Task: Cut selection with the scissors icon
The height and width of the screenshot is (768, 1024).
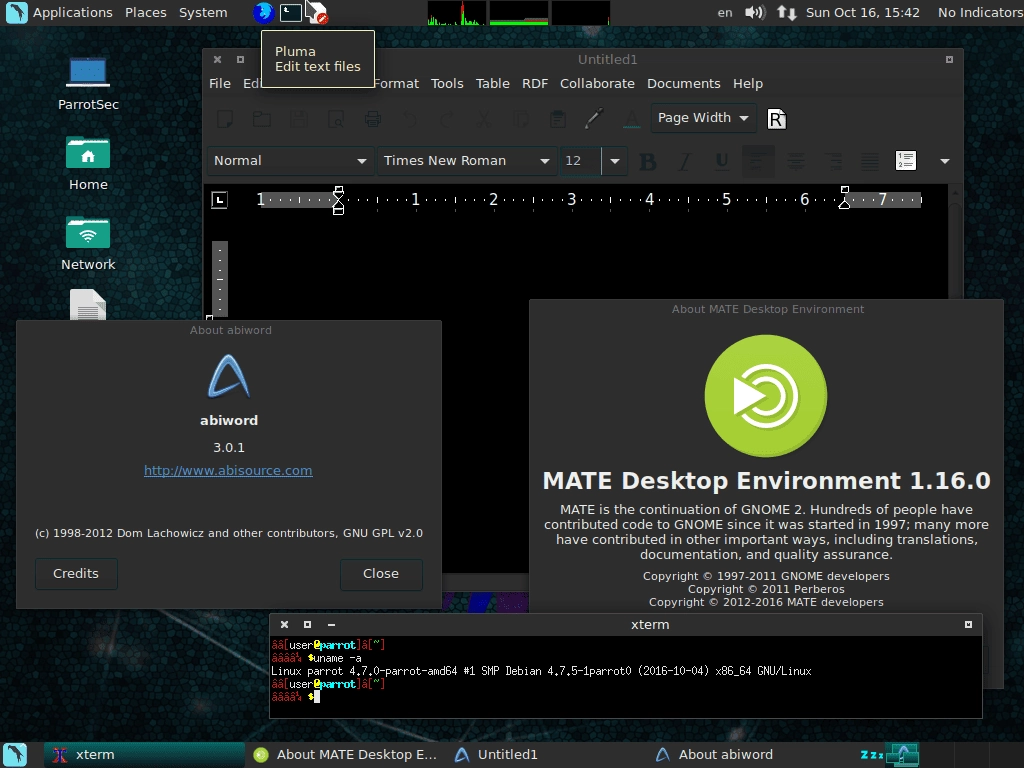Action: click(484, 119)
